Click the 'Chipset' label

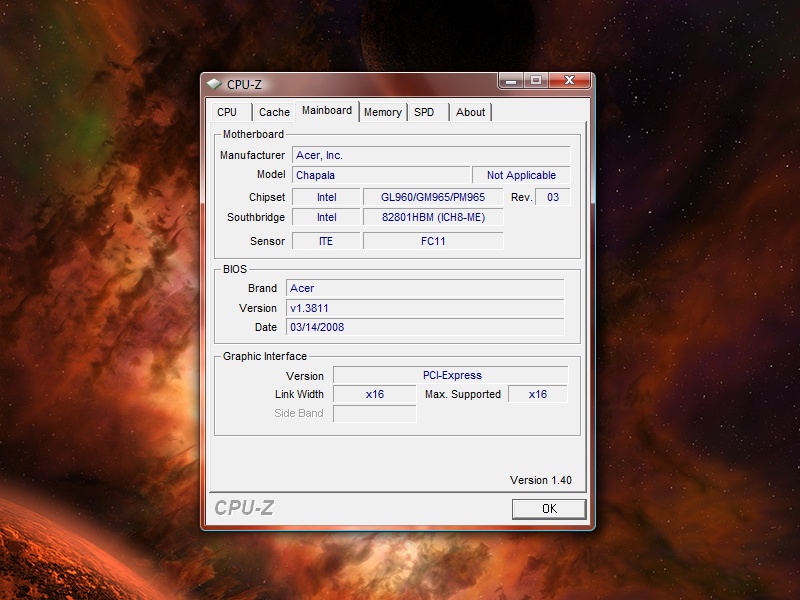(267, 197)
